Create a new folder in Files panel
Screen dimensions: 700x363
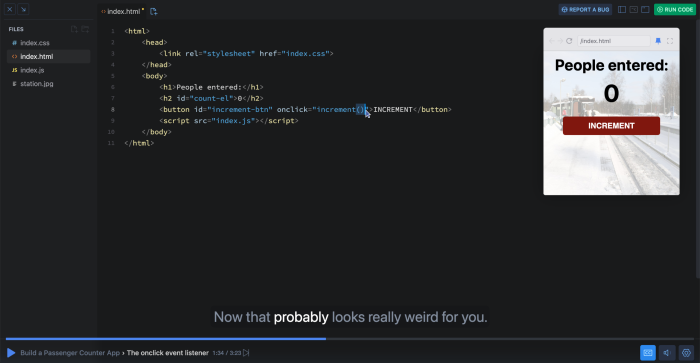click(85, 29)
